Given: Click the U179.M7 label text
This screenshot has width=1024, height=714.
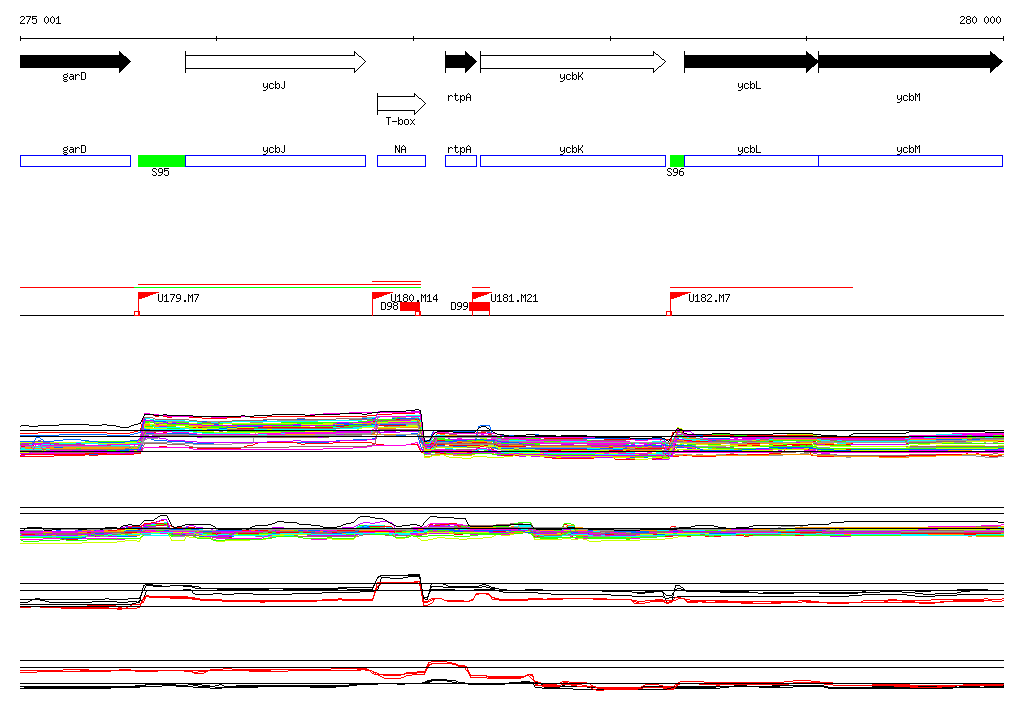Looking at the screenshot, I should 178,299.
